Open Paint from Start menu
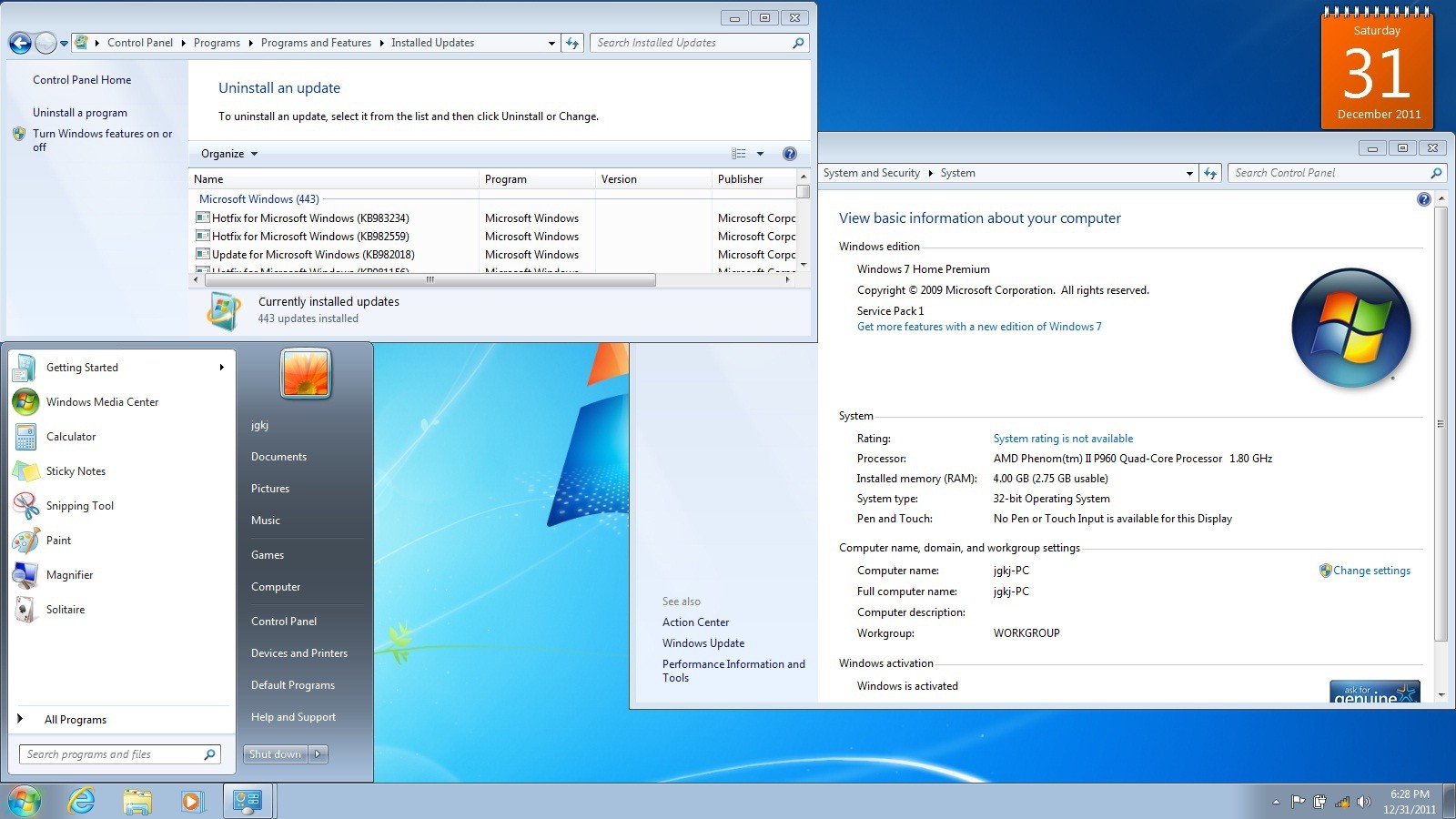This screenshot has height=819, width=1456. click(x=121, y=541)
